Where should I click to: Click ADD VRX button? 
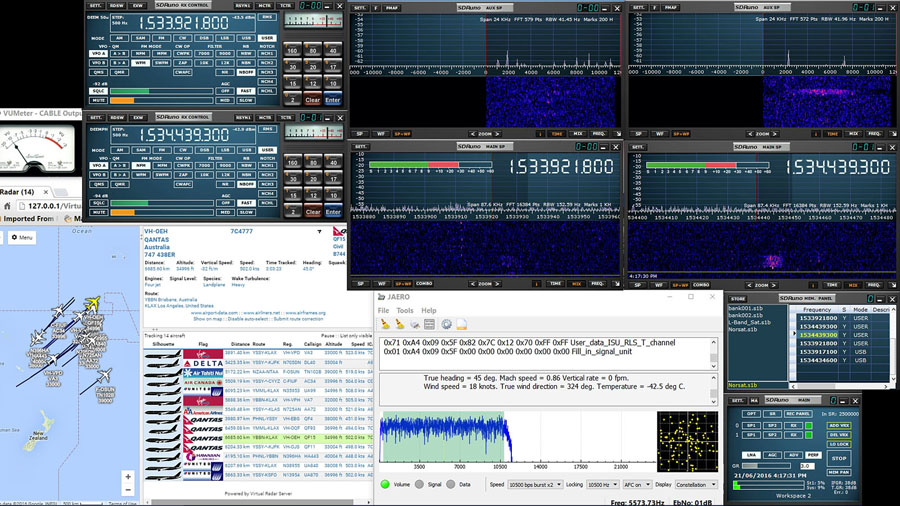(x=839, y=426)
